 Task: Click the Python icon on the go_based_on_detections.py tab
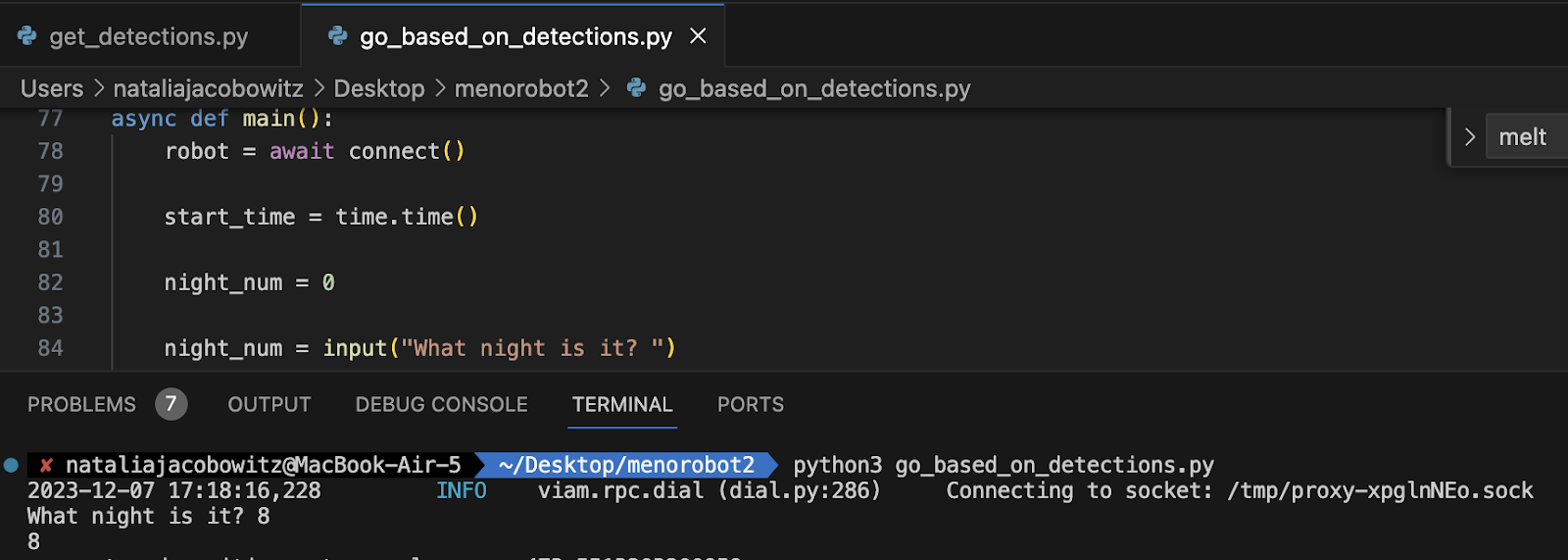tap(338, 36)
